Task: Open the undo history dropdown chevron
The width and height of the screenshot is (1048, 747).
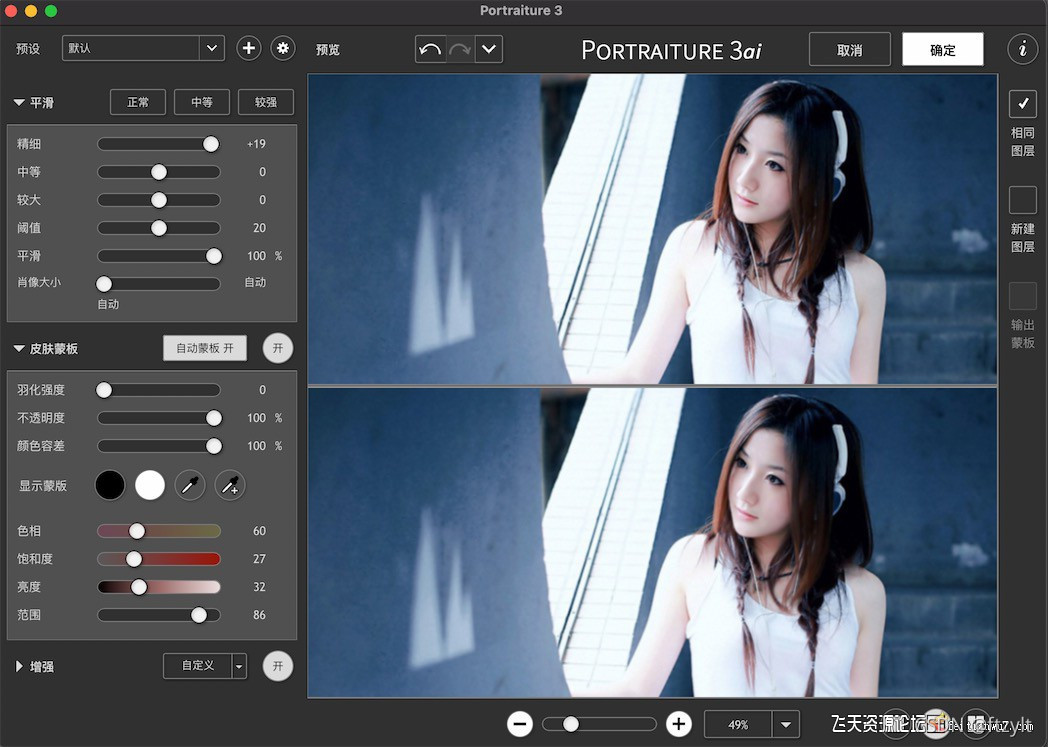Action: (x=489, y=49)
